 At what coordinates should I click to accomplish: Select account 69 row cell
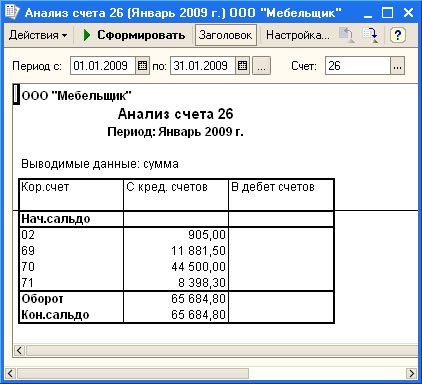click(x=71, y=251)
